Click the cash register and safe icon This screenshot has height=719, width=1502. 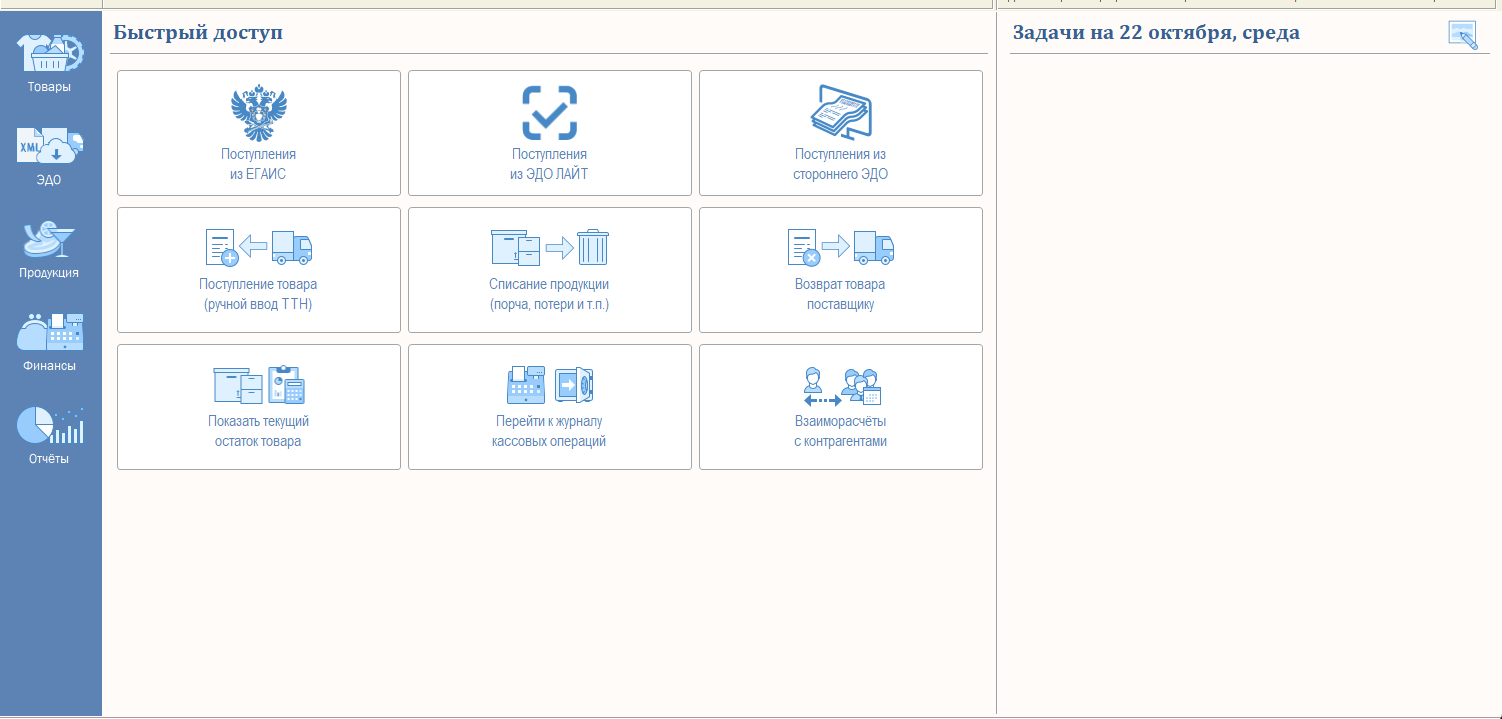coord(549,384)
